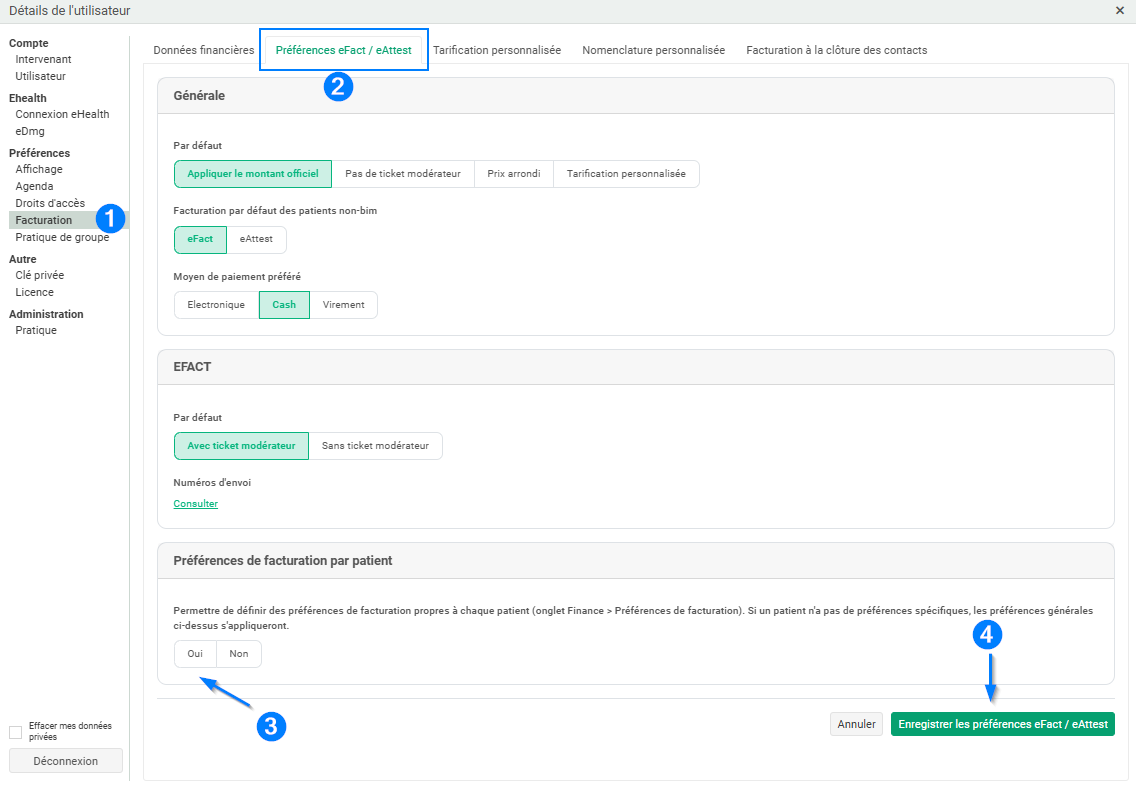Select Avec ticket modérateur option
Image resolution: width=1136 pixels, height=789 pixels.
pos(241,446)
